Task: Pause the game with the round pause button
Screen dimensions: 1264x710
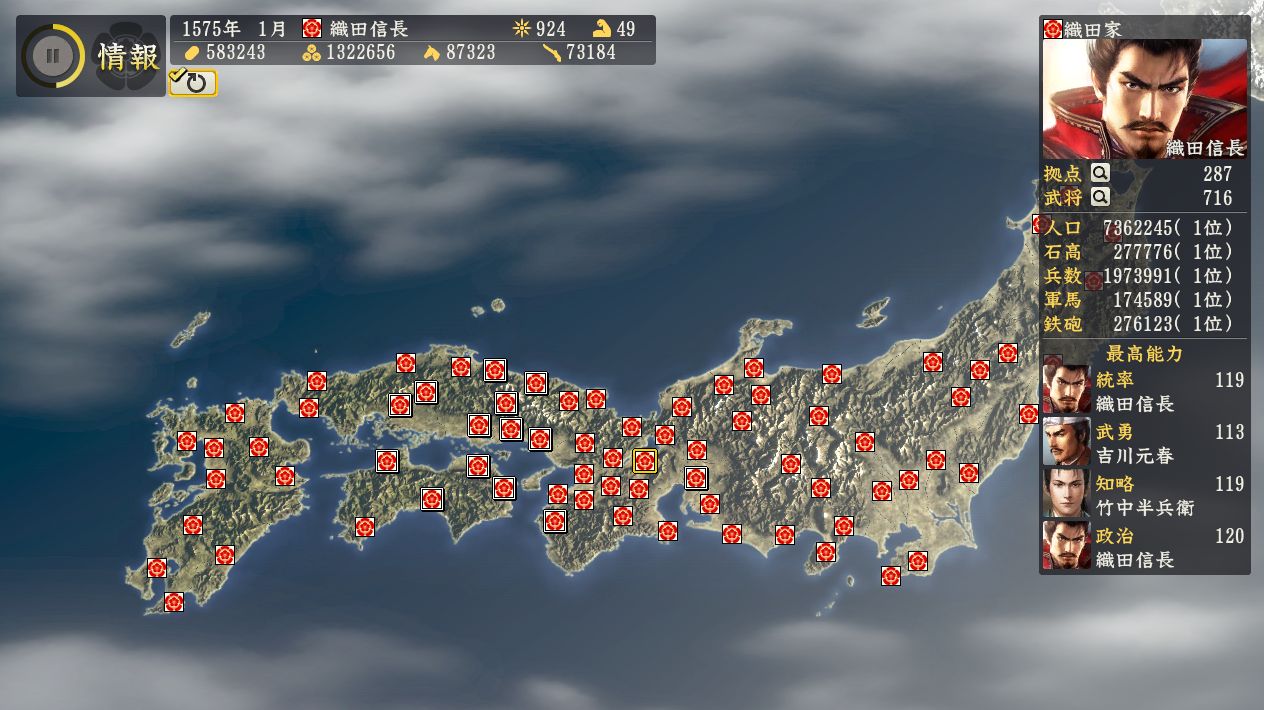Action: pyautogui.click(x=52, y=56)
